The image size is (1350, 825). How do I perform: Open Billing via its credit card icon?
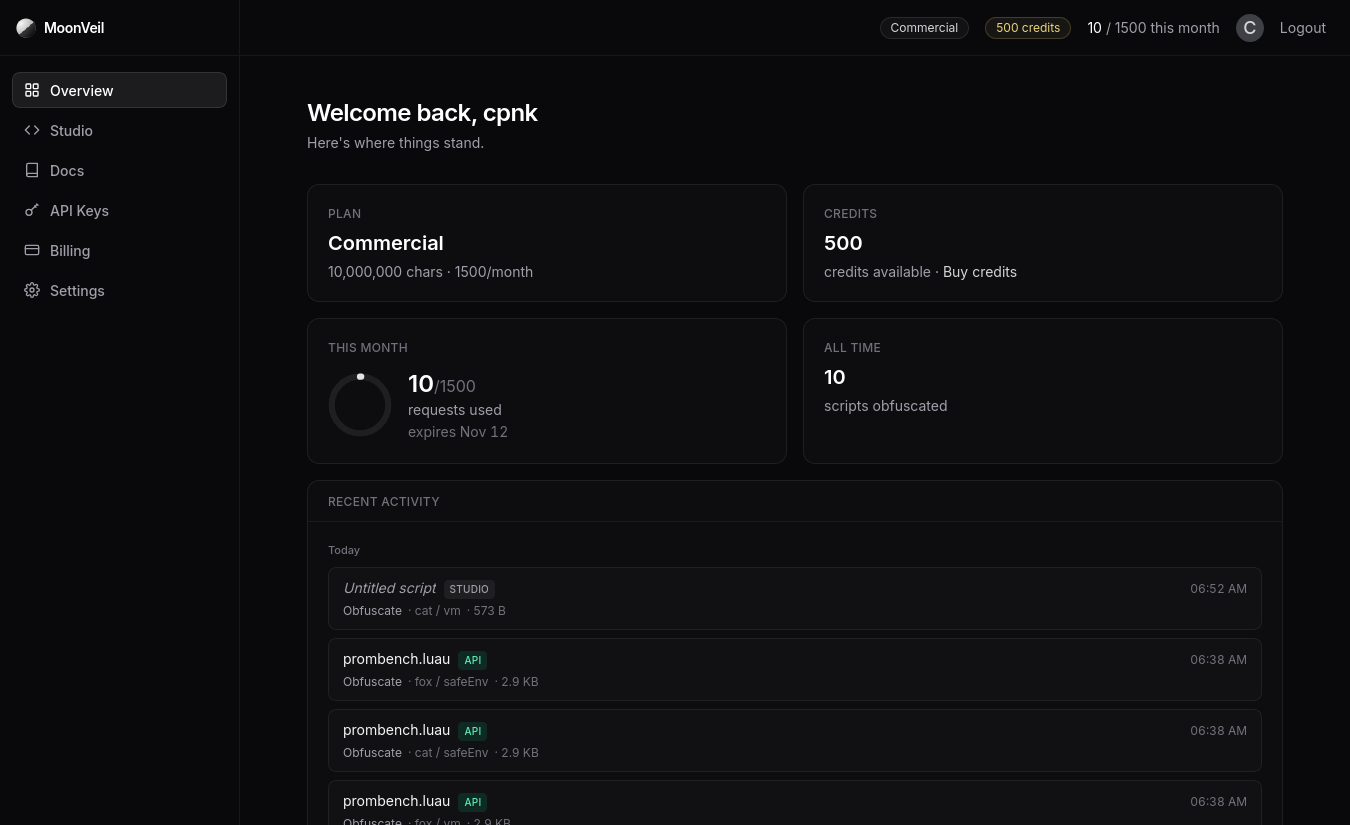click(x=32, y=250)
